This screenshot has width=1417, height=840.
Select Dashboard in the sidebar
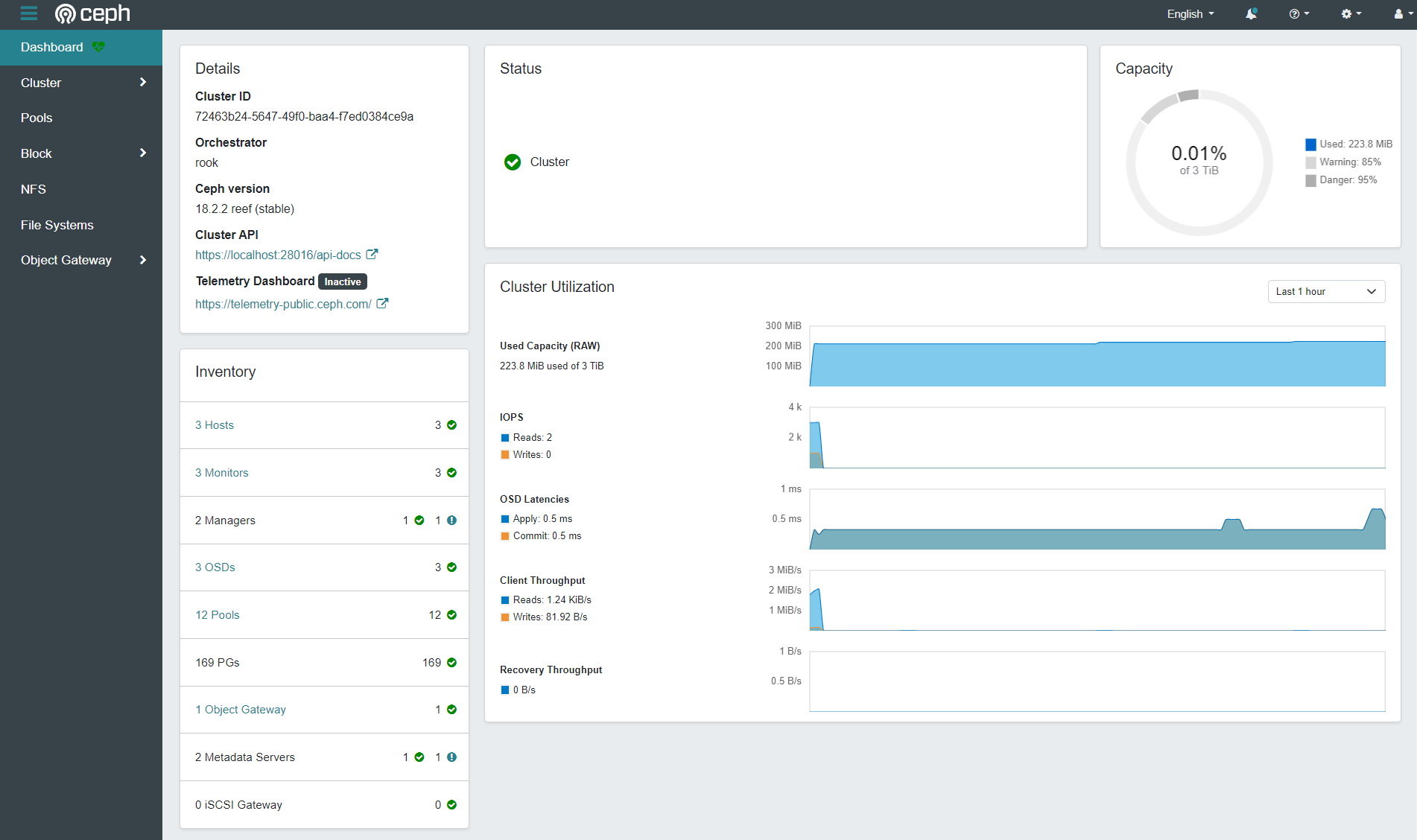(81, 47)
